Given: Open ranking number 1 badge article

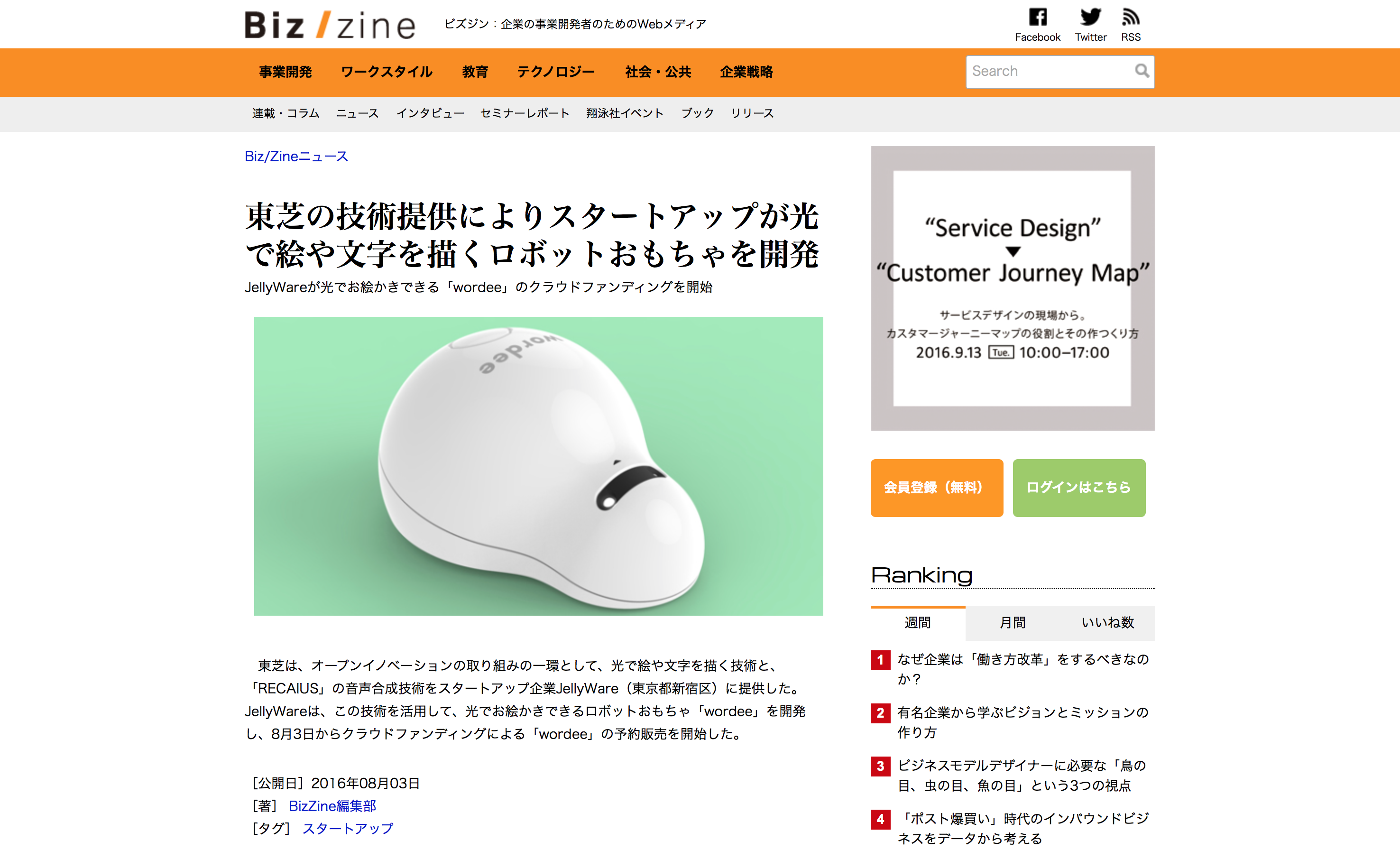Looking at the screenshot, I should click(x=880, y=660).
